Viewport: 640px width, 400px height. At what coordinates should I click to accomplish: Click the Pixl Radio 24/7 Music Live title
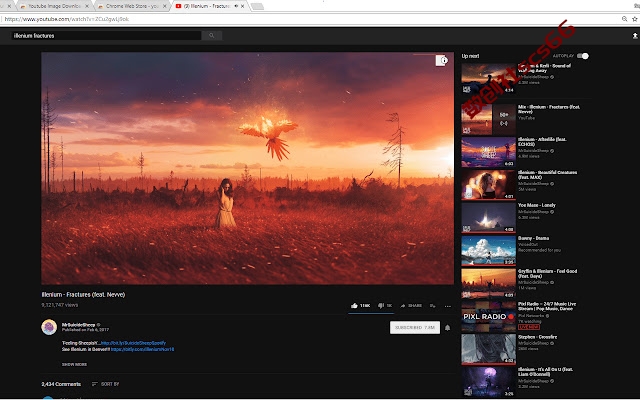[547, 307]
